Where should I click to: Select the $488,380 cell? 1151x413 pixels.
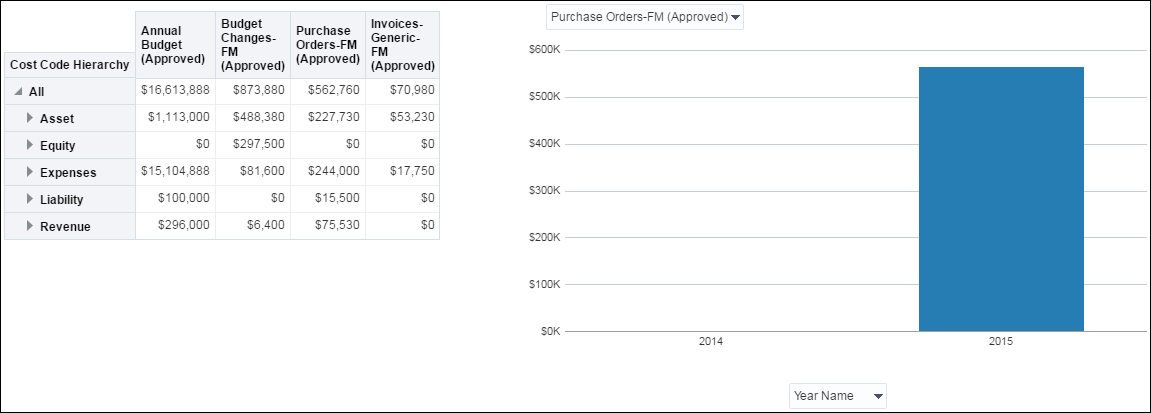coord(253,117)
